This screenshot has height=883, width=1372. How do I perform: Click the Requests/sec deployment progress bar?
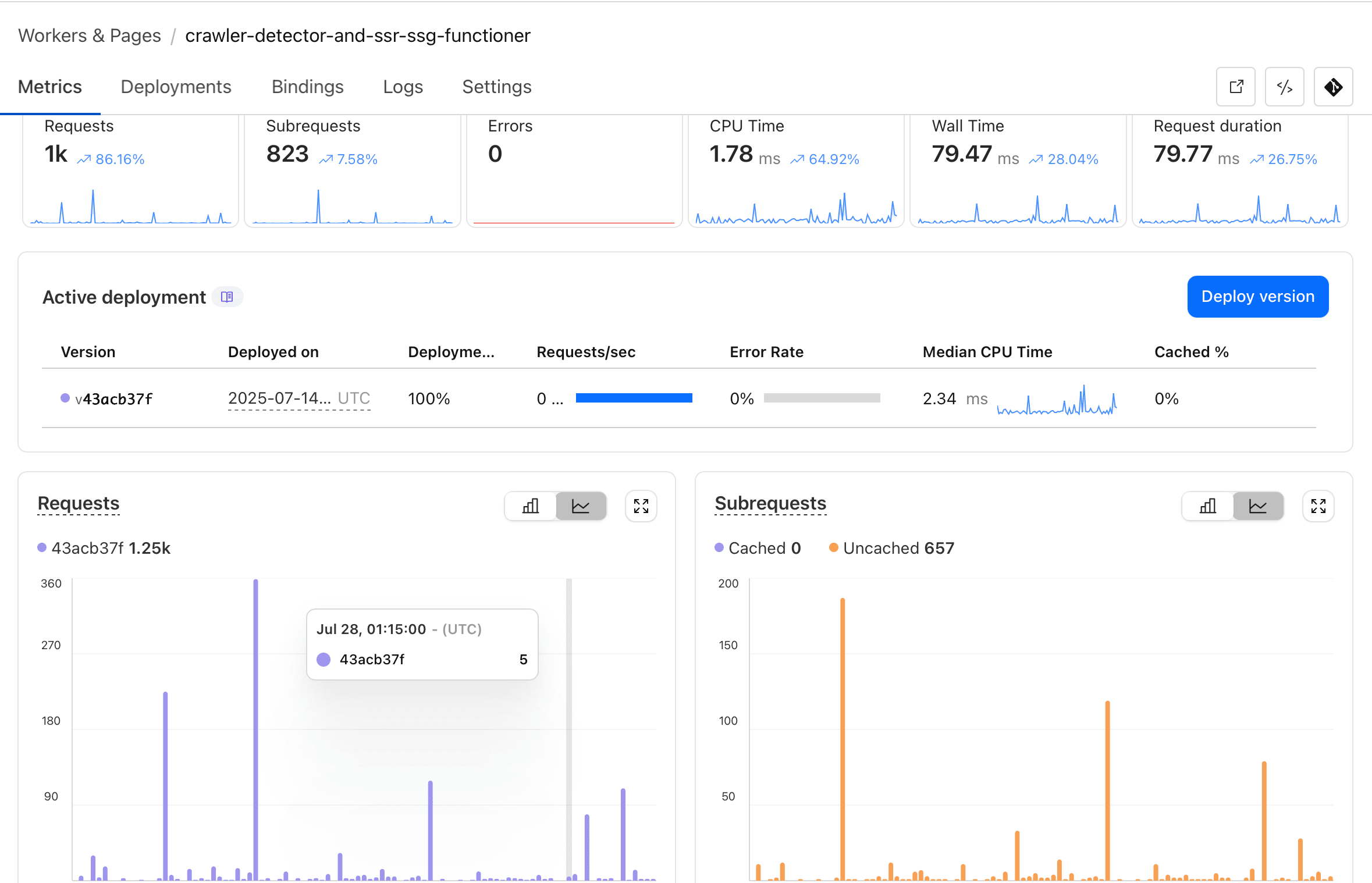[x=634, y=398]
